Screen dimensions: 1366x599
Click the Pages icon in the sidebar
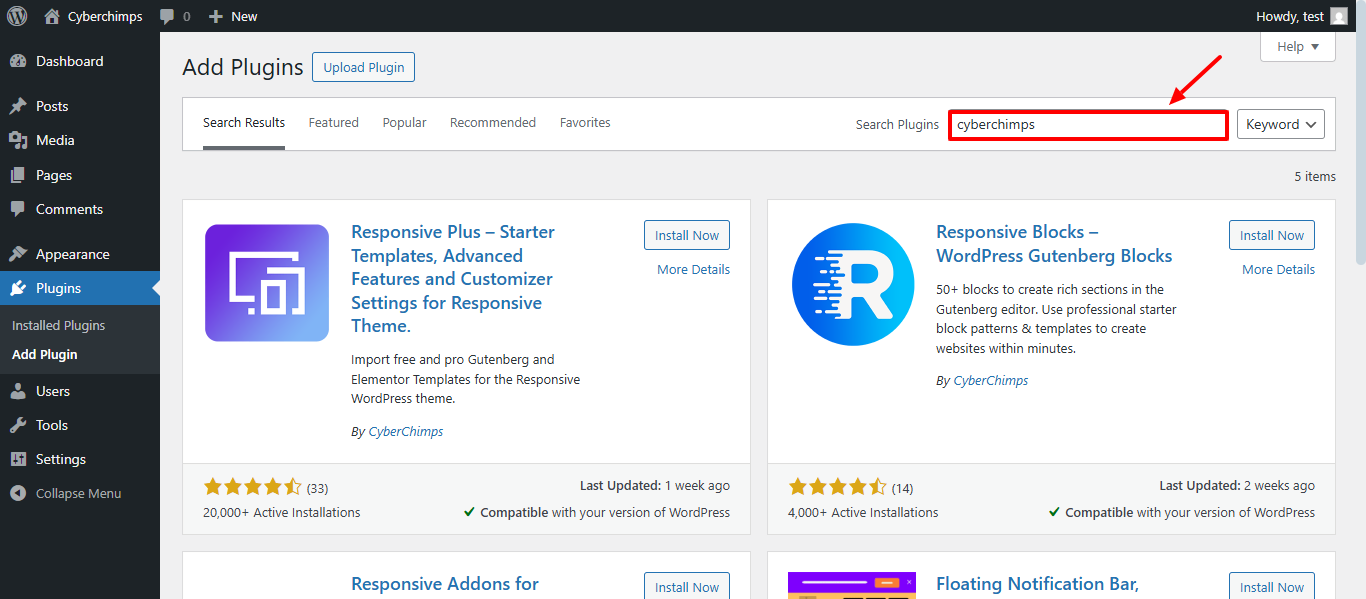pos(18,175)
